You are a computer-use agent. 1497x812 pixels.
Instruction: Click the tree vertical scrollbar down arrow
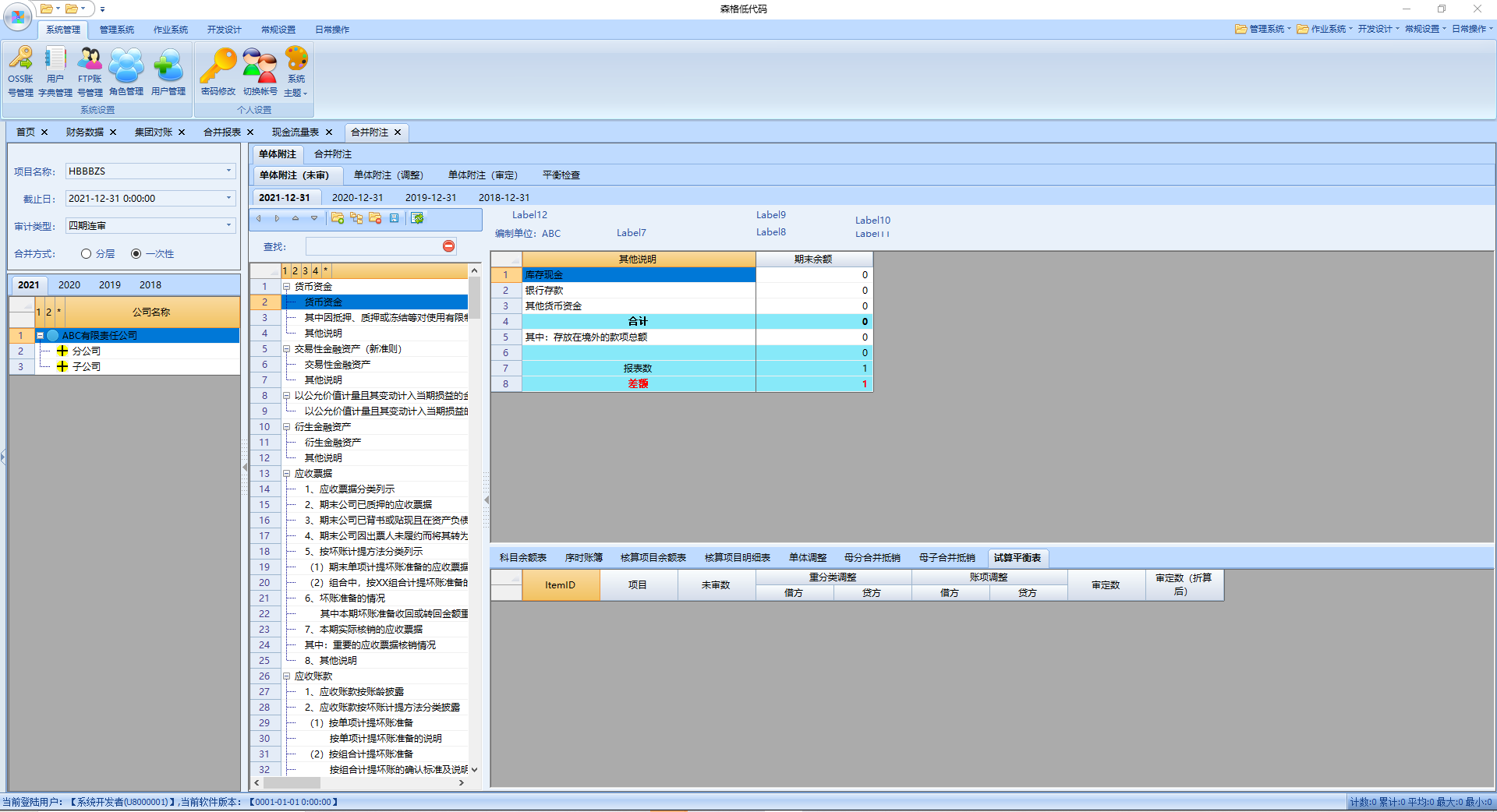pos(474,770)
